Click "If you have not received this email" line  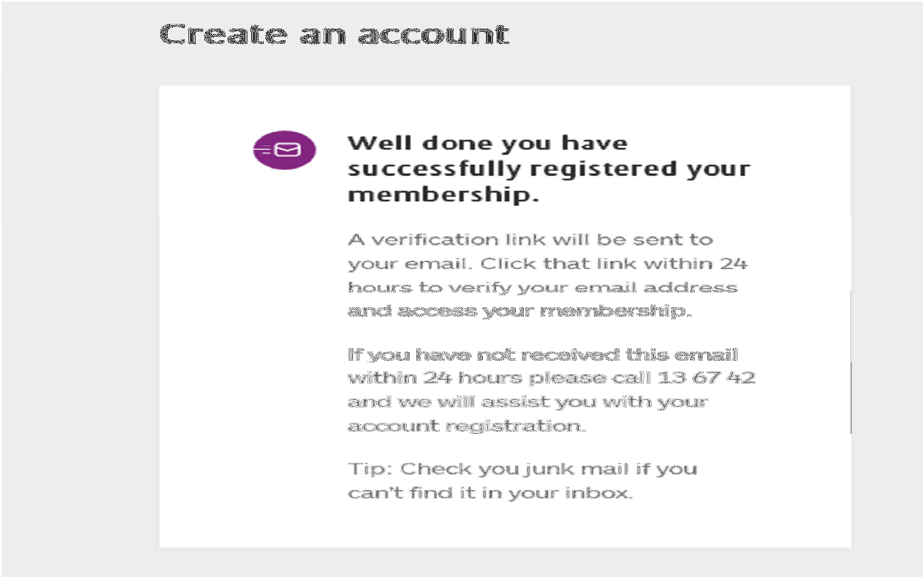[x=542, y=355]
